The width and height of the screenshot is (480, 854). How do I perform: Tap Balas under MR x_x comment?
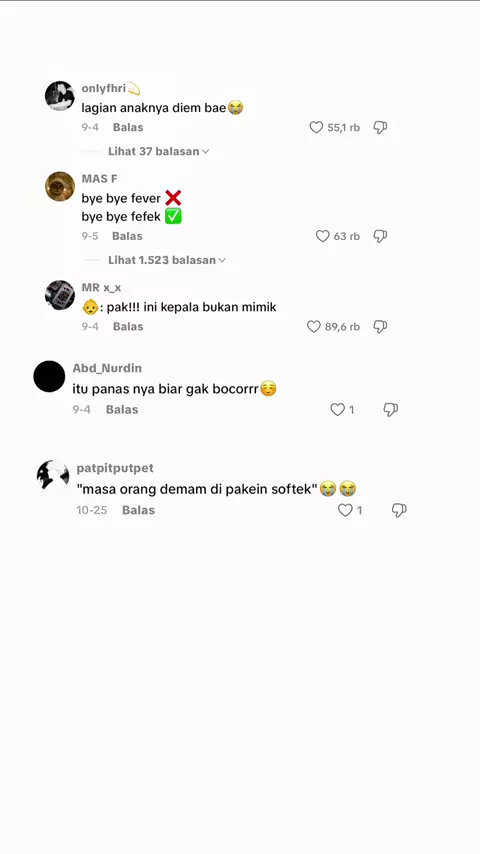coord(128,326)
